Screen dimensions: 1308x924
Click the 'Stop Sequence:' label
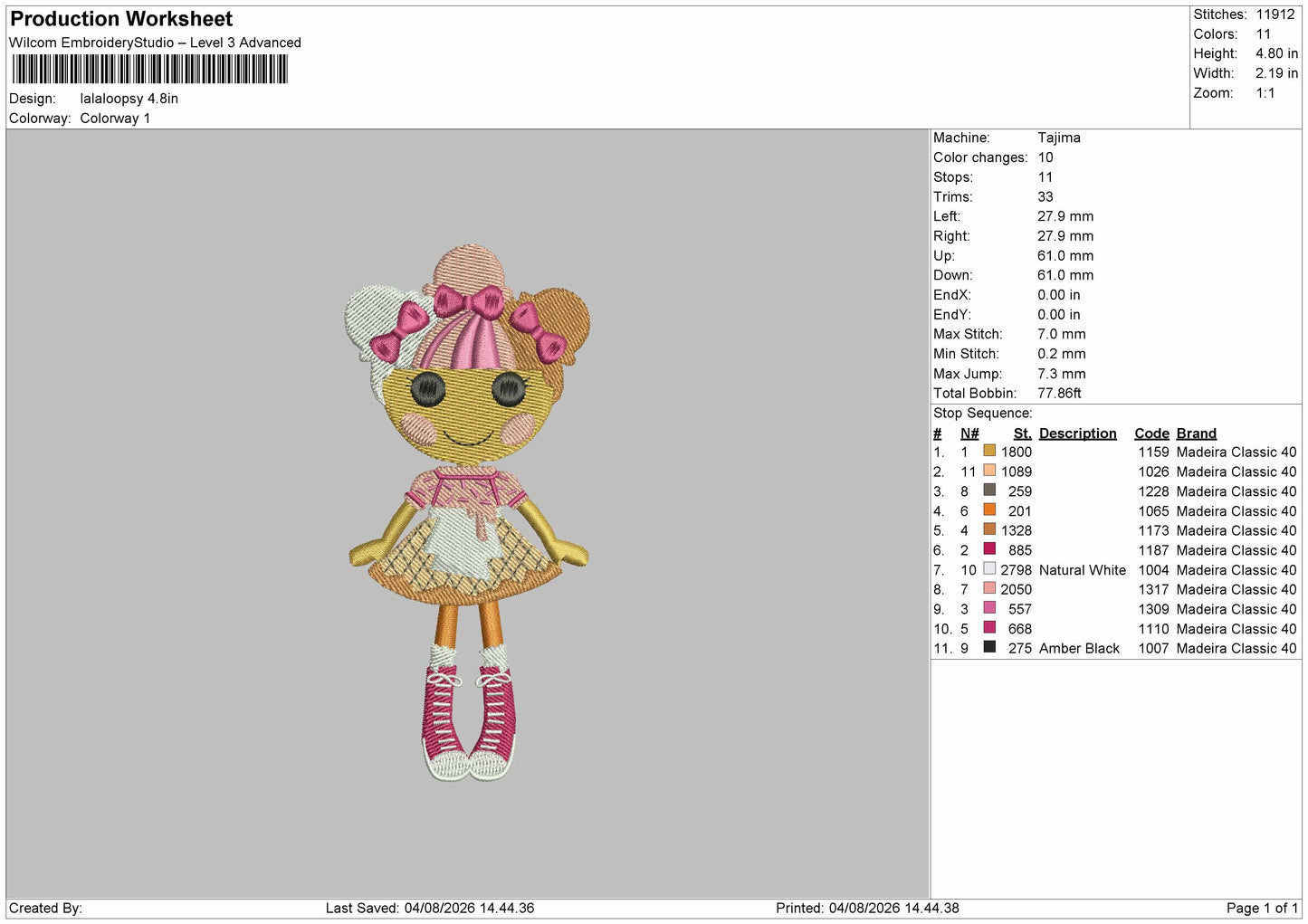(x=982, y=413)
